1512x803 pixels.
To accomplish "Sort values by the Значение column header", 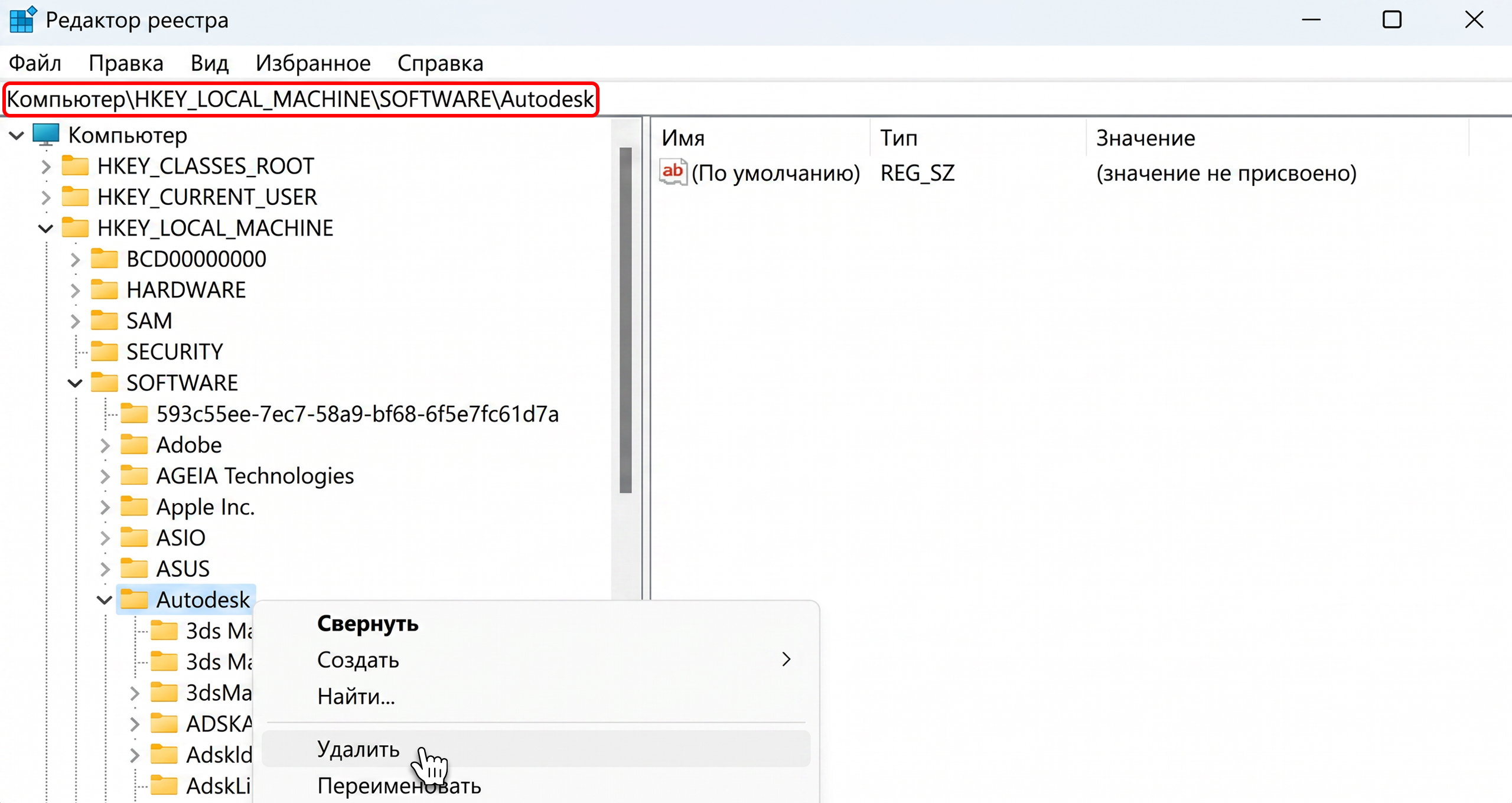I will [x=1278, y=138].
